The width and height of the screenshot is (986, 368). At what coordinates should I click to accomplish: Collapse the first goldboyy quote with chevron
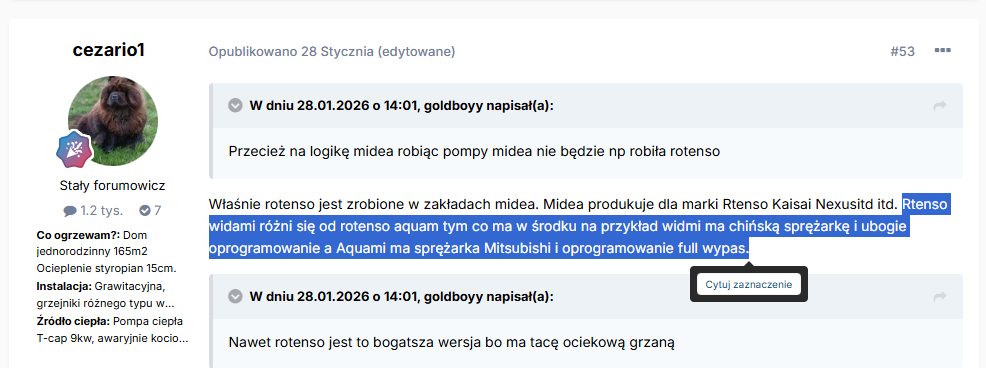click(x=235, y=106)
